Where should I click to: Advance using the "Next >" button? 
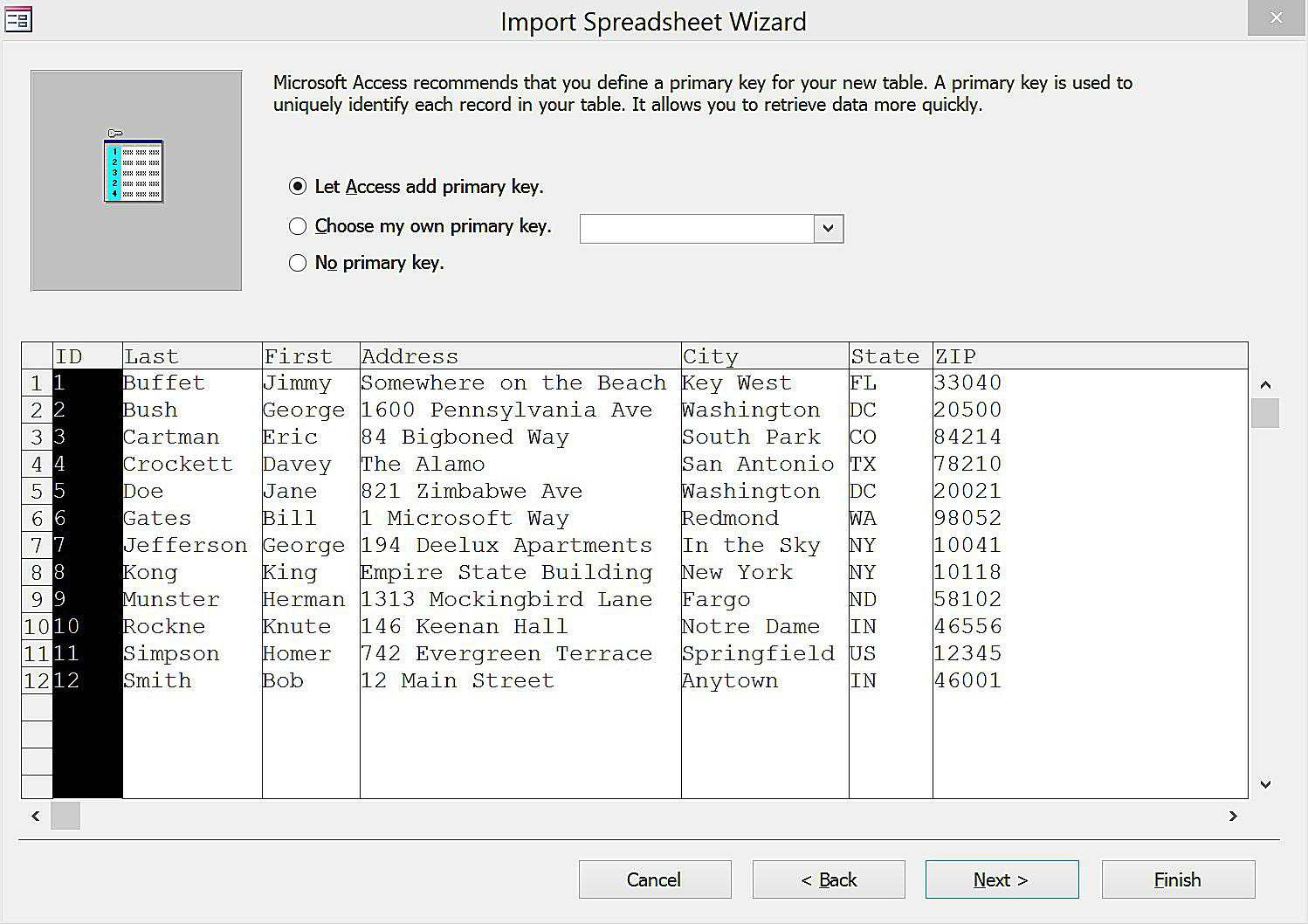click(1001, 879)
